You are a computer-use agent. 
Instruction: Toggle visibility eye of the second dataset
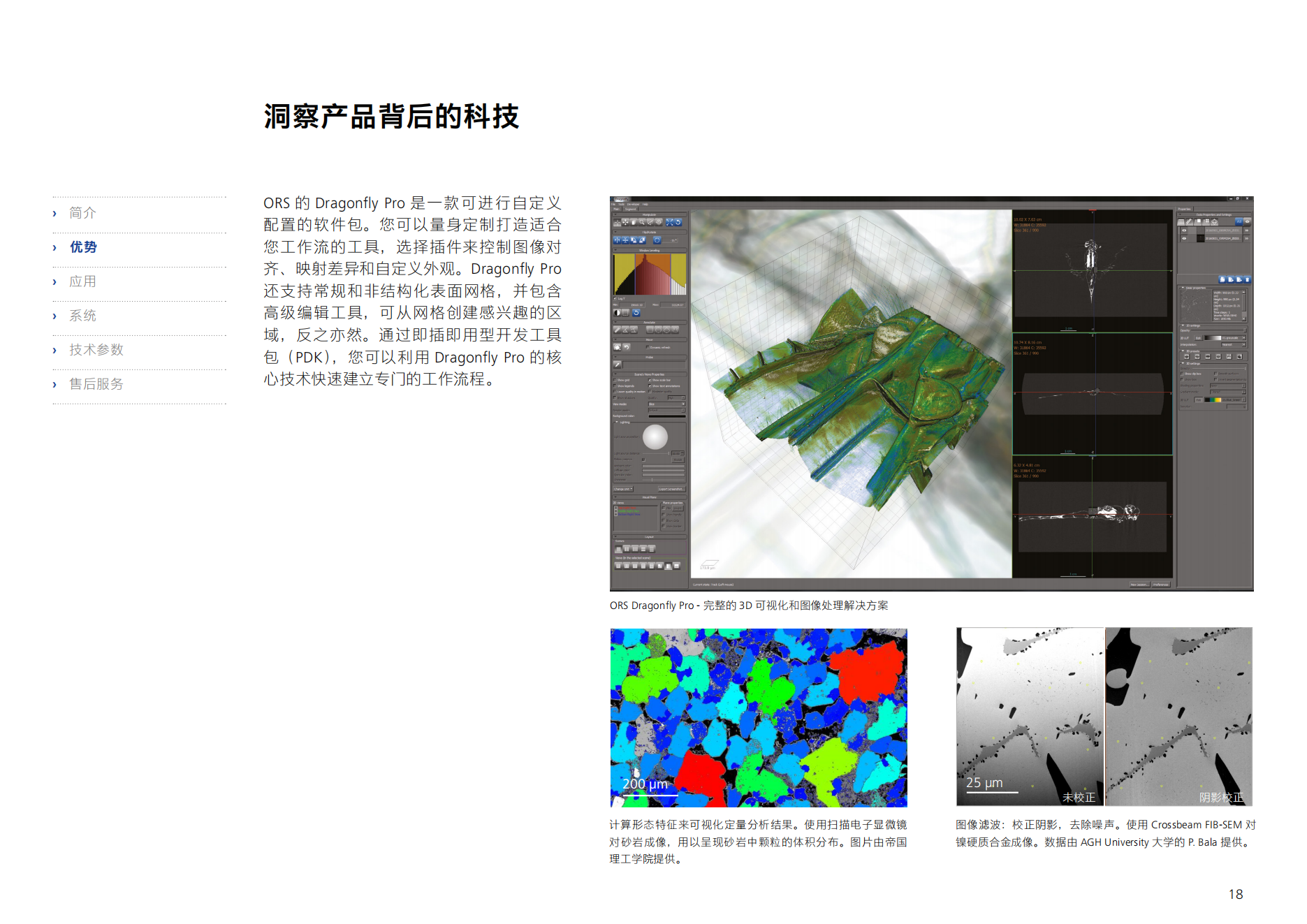[x=1184, y=238]
